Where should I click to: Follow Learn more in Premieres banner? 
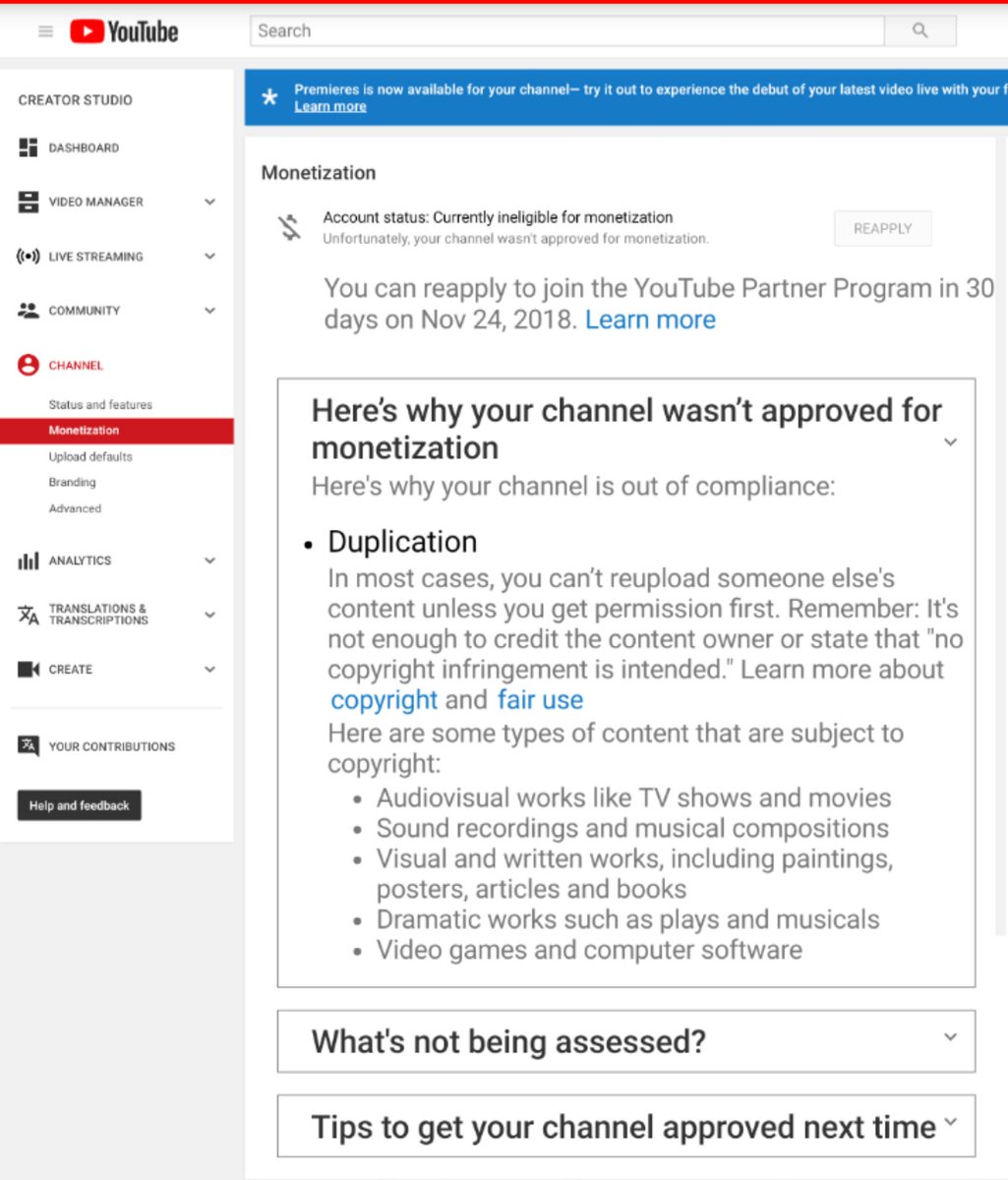(330, 106)
